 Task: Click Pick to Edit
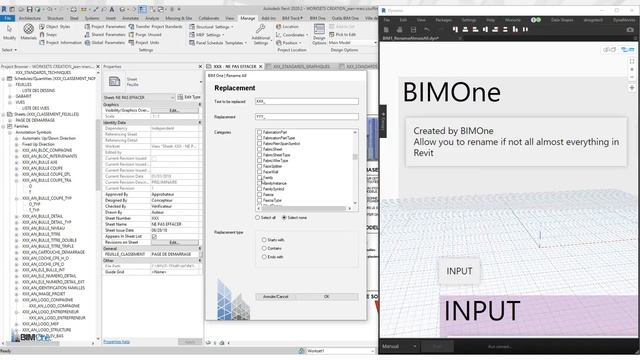click(x=342, y=35)
